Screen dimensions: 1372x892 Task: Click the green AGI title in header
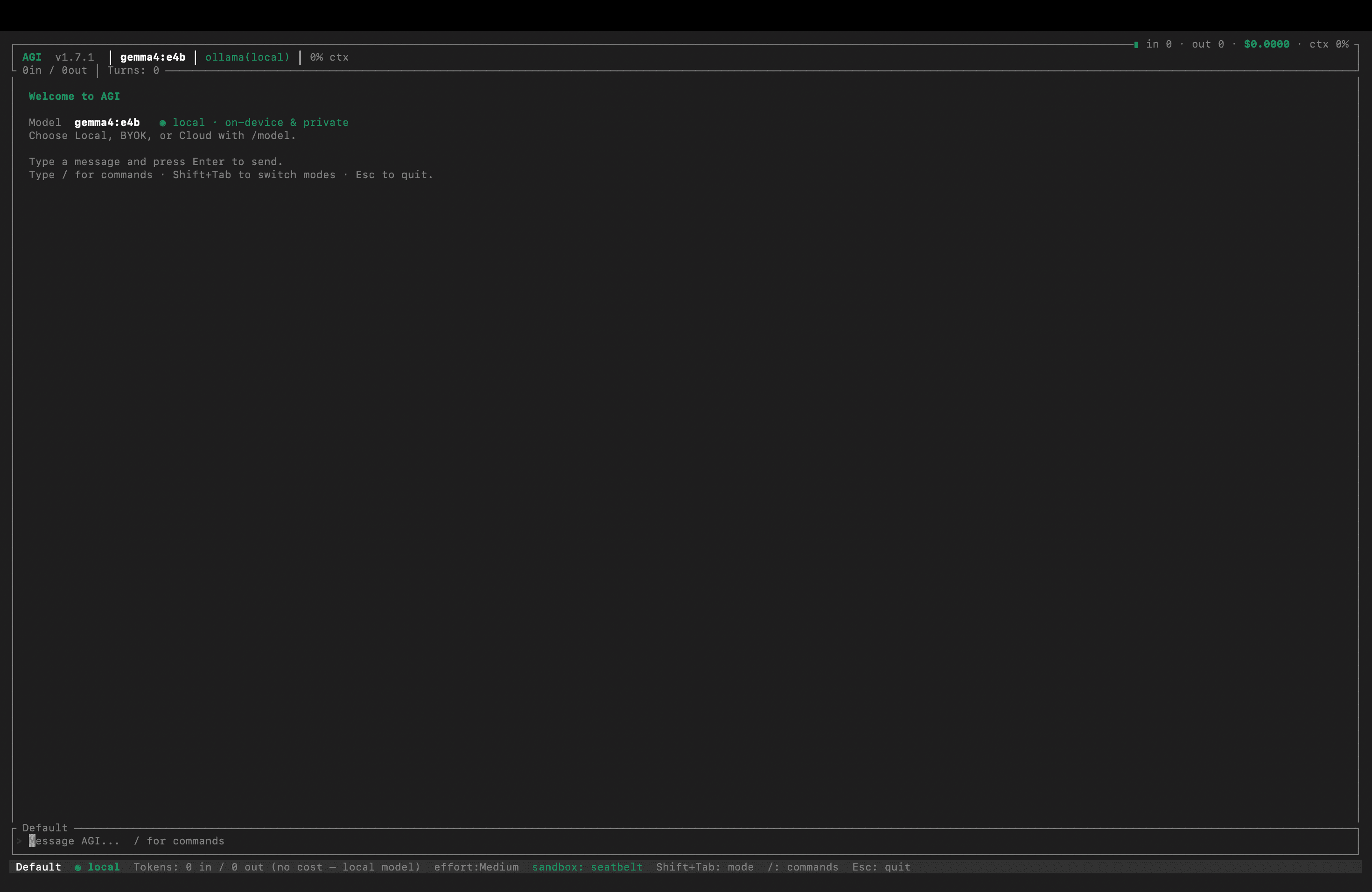coord(32,57)
